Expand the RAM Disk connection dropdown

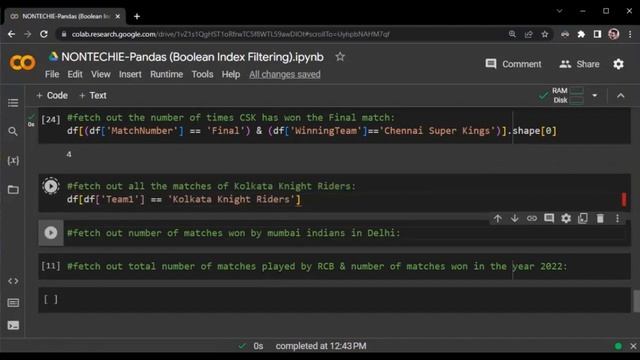click(595, 96)
